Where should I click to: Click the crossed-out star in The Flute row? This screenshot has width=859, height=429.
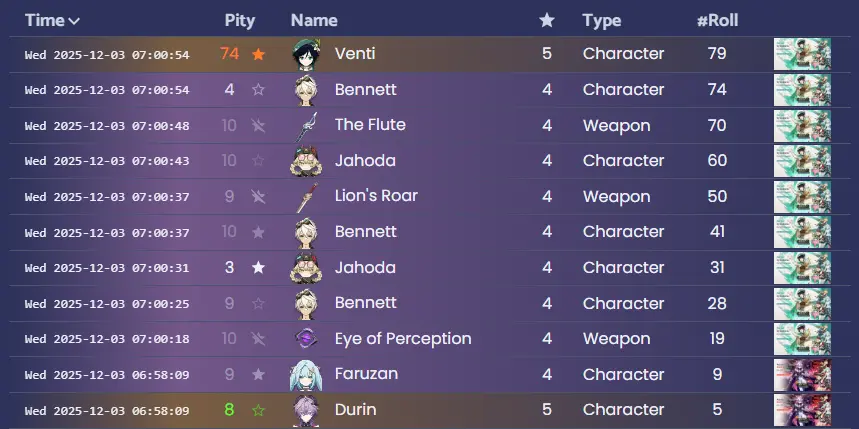tap(259, 126)
